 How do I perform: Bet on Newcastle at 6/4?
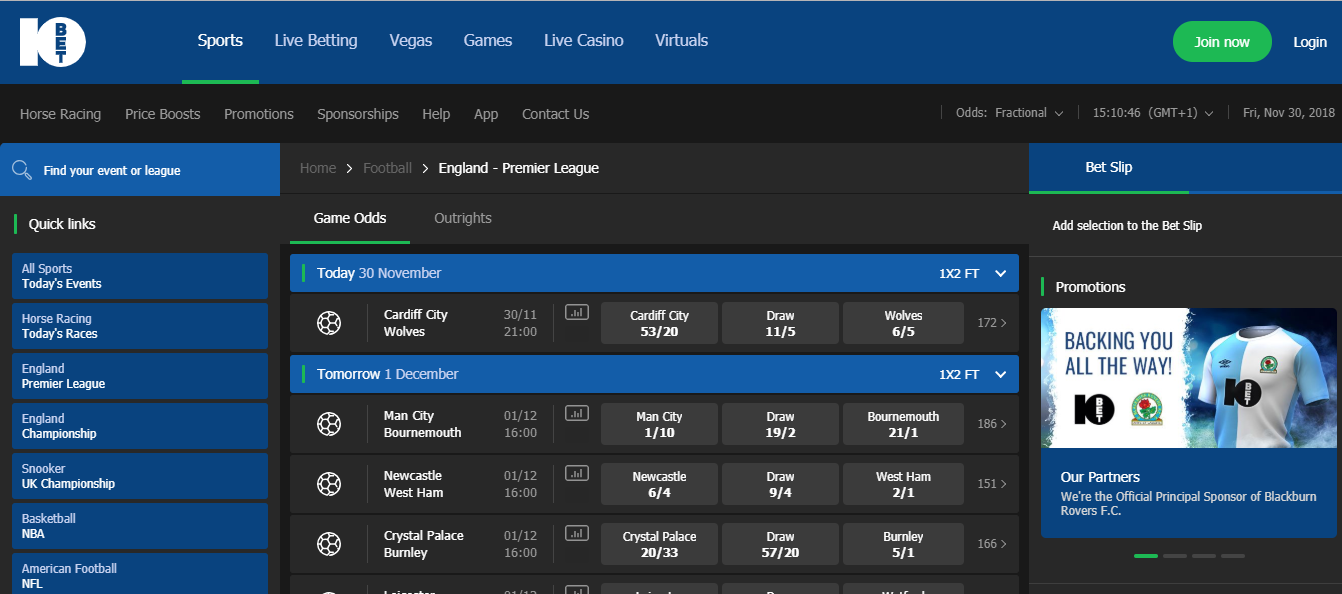pos(659,484)
